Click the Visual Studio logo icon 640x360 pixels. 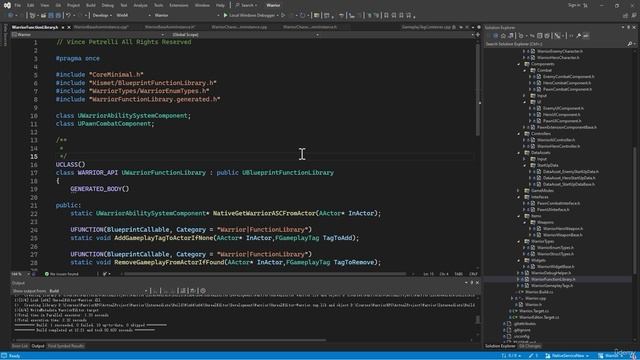point(7,5)
